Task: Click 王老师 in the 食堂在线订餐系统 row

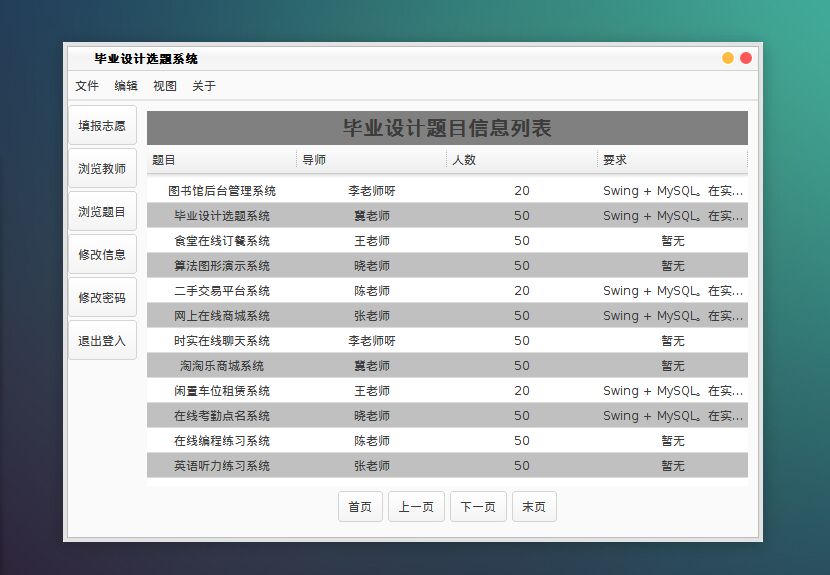Action: (372, 240)
